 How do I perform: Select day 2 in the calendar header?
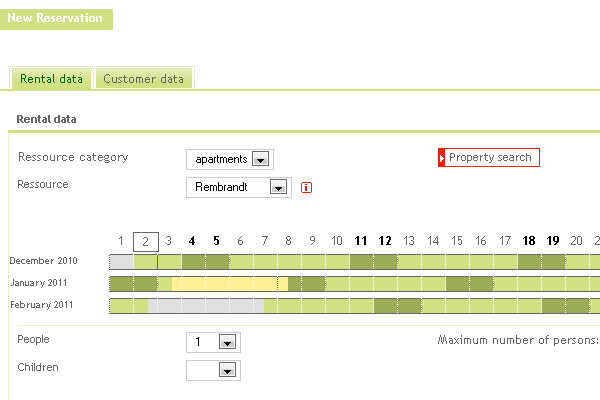coord(145,242)
